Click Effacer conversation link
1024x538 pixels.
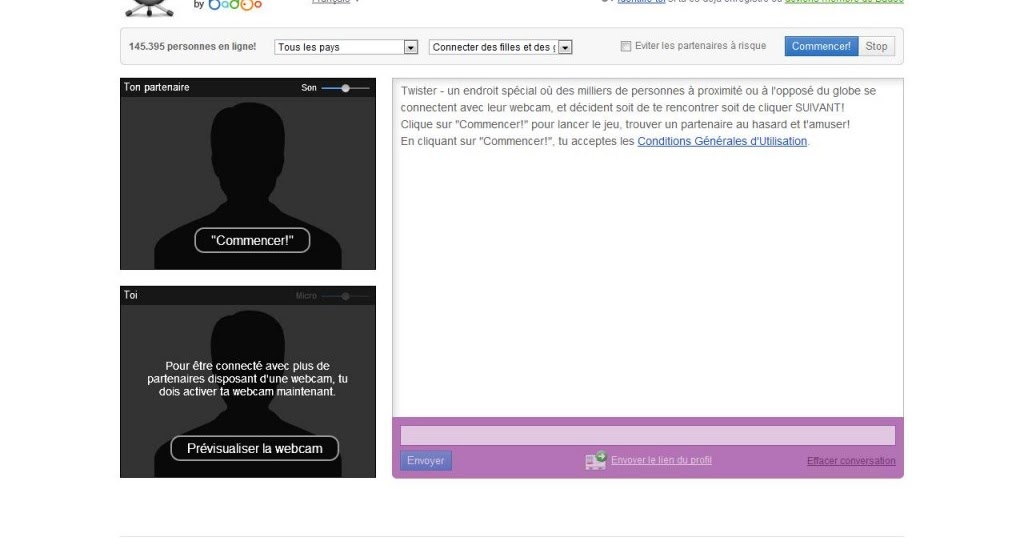tap(851, 461)
